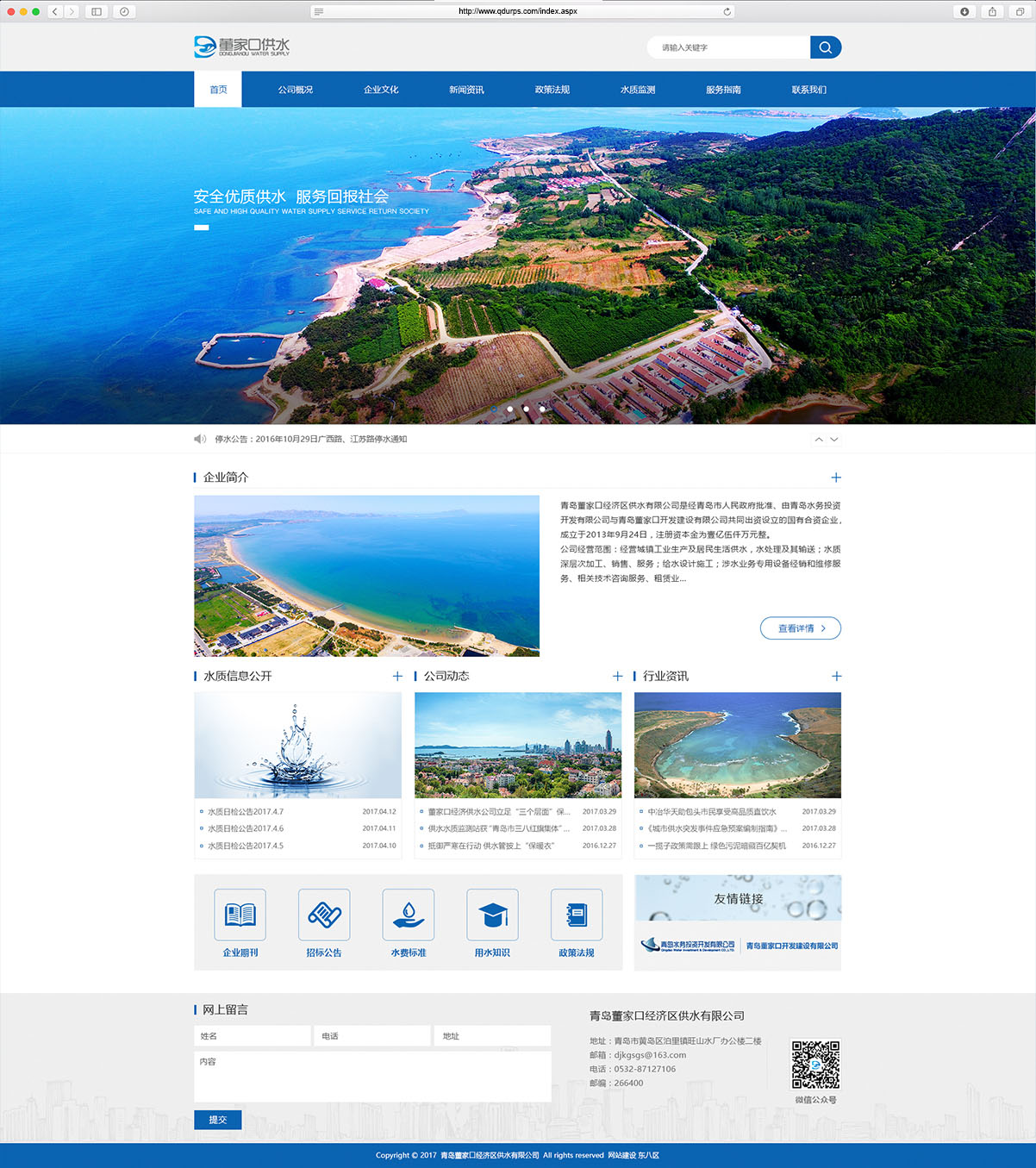Open the 用水知识 graduation cap icon

pyautogui.click(x=492, y=915)
